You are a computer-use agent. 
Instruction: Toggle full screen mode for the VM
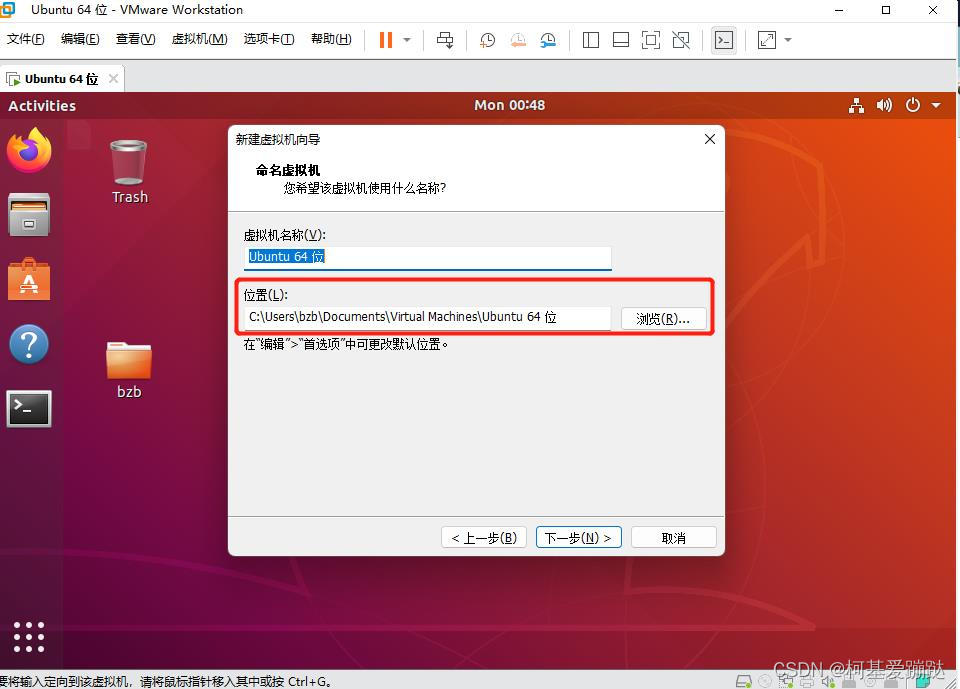(x=651, y=40)
